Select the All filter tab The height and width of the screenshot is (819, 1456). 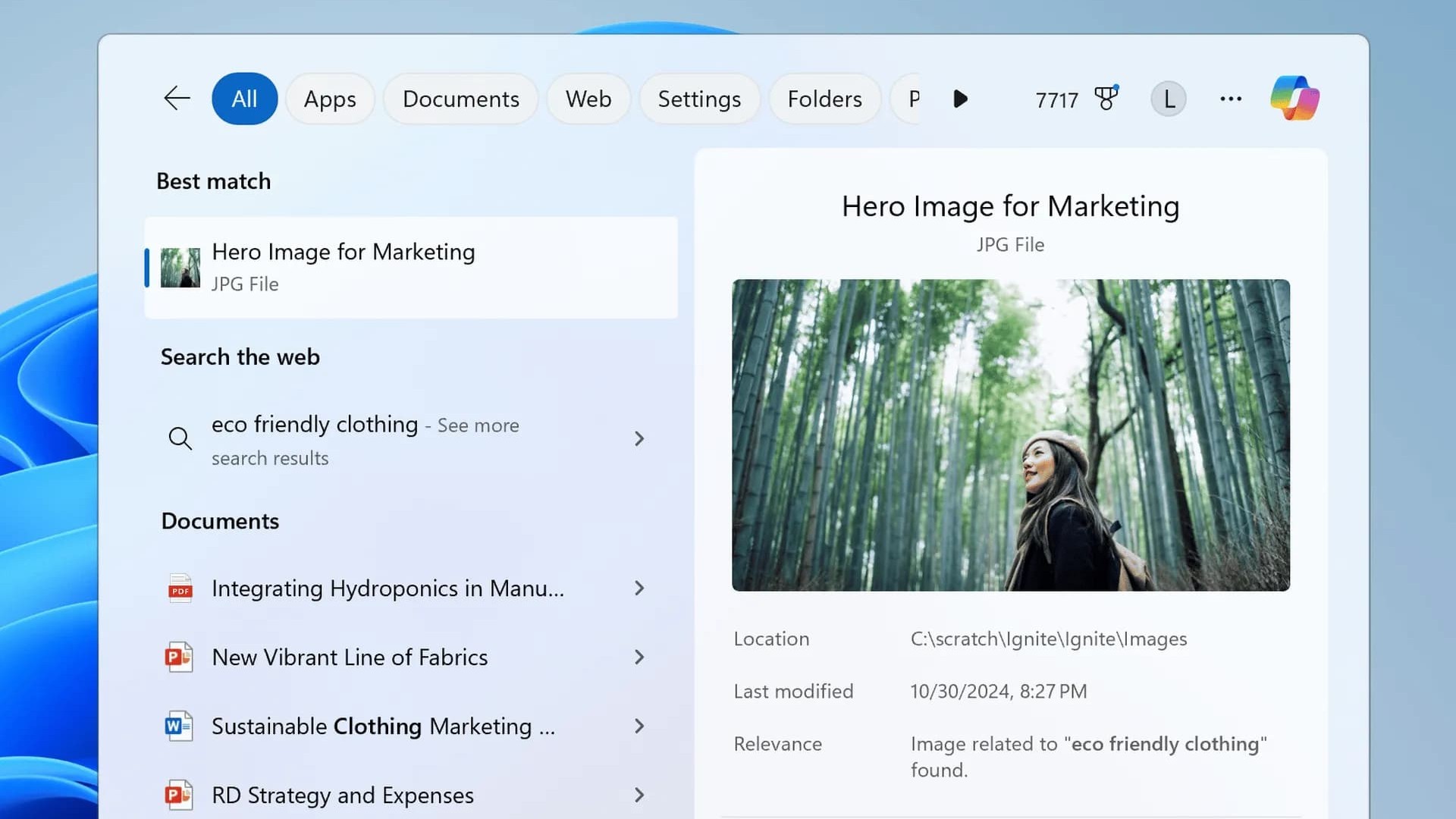[x=244, y=99]
